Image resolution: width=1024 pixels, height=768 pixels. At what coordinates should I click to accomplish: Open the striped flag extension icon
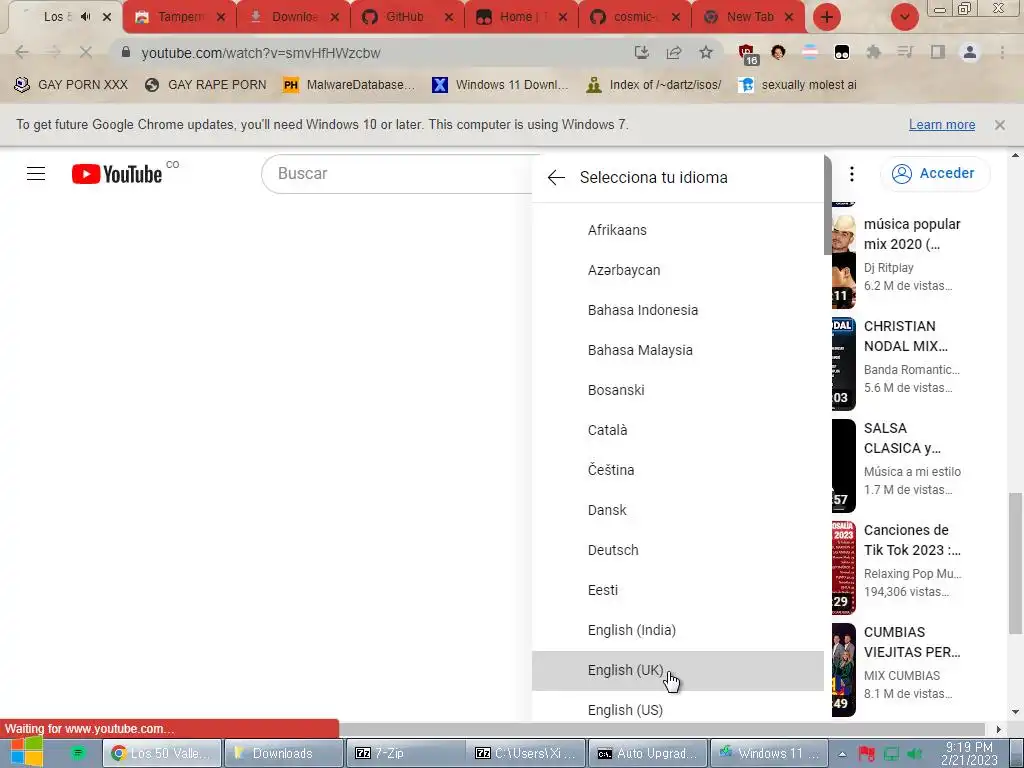810,52
